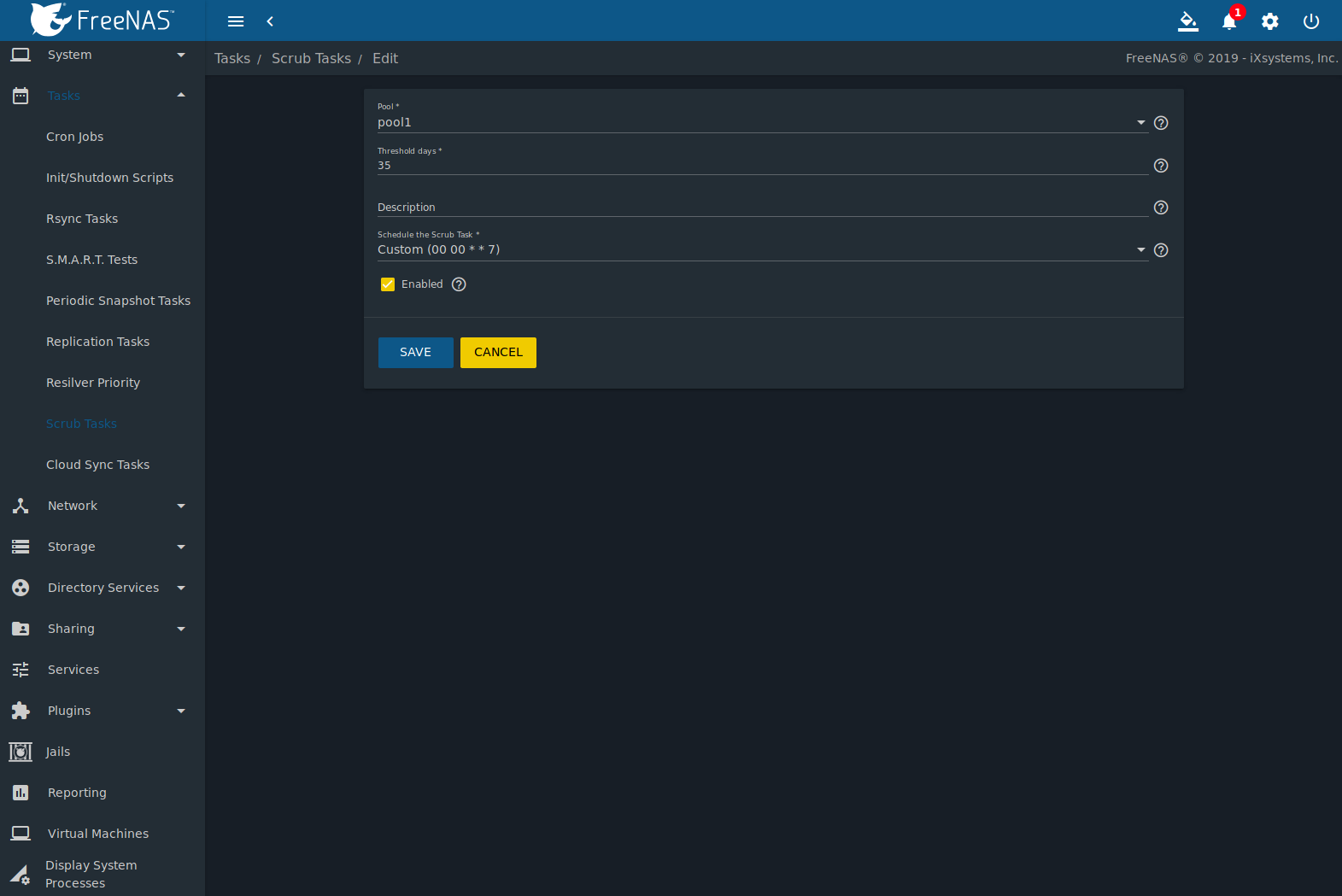
Task: Open Resilver Priority
Action: [x=93, y=383]
